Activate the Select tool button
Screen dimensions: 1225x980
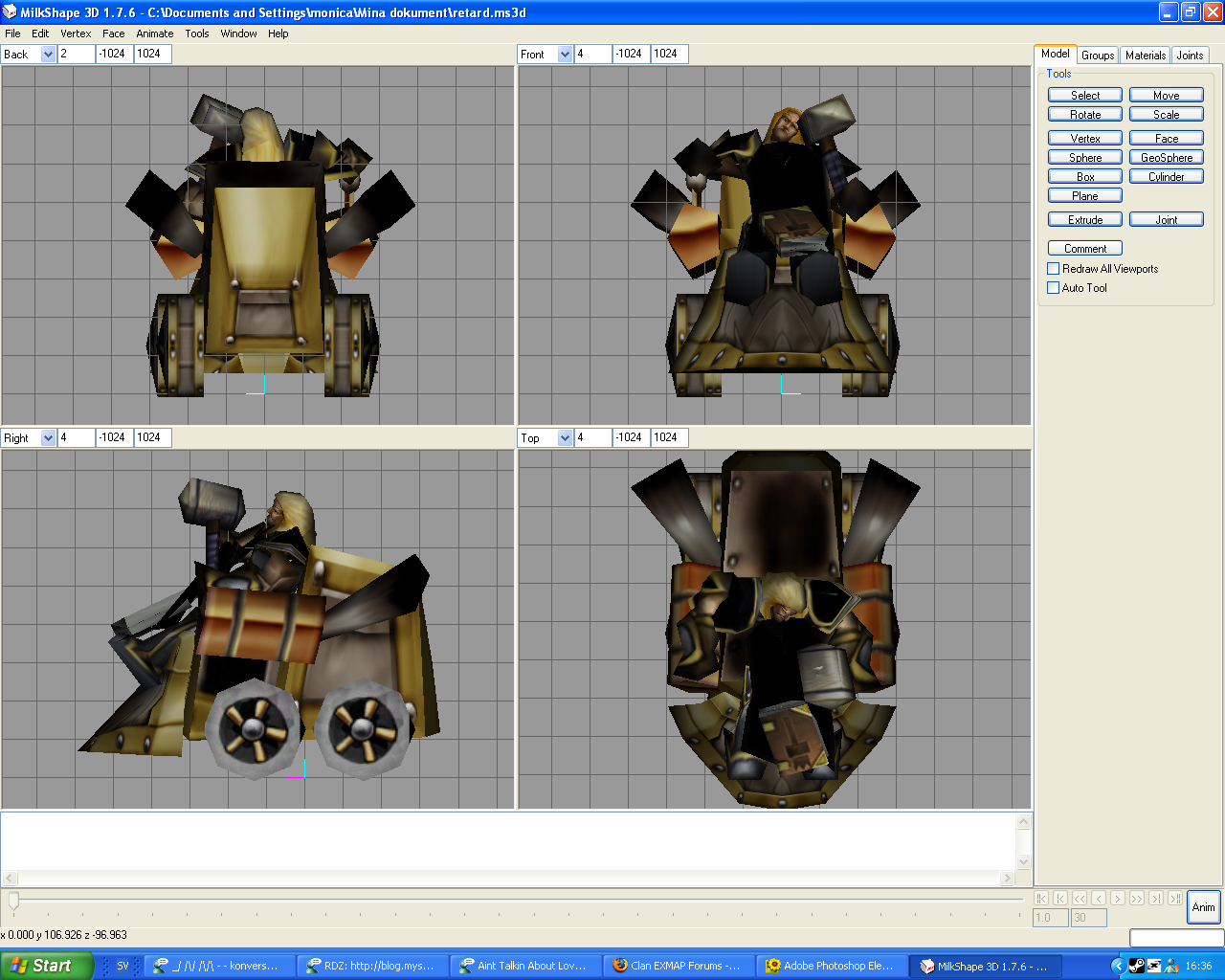(x=1085, y=96)
